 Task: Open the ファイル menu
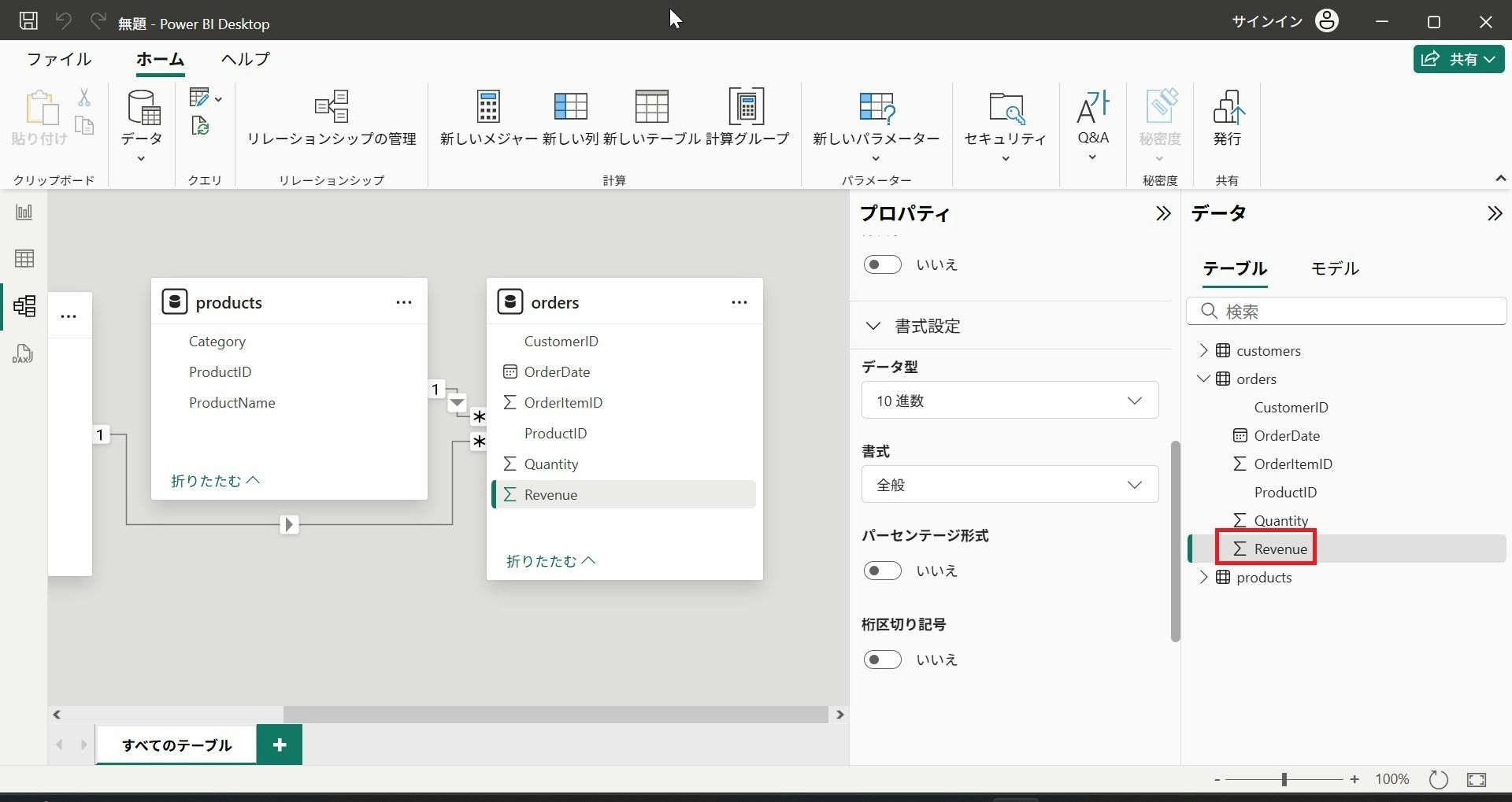pos(59,59)
